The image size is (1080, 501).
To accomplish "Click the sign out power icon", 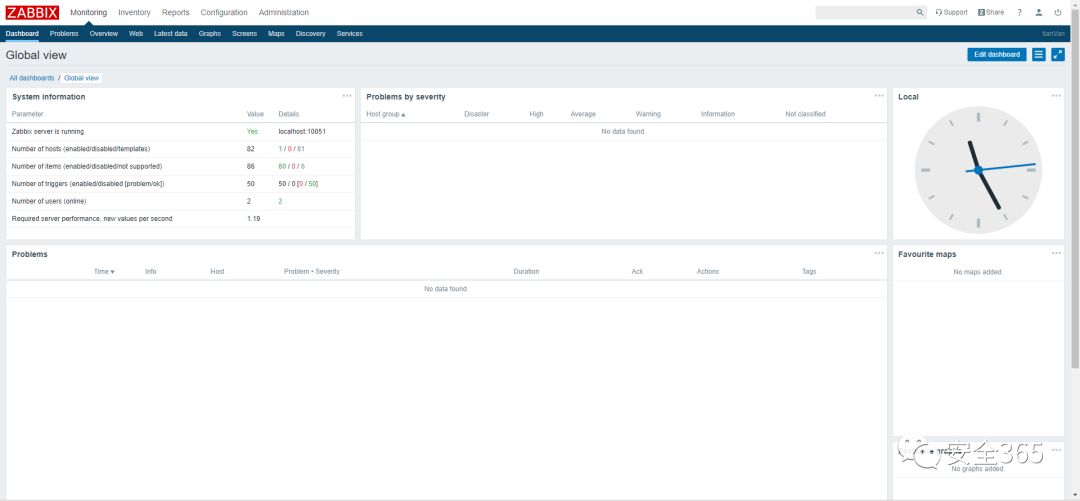I will (x=1058, y=12).
